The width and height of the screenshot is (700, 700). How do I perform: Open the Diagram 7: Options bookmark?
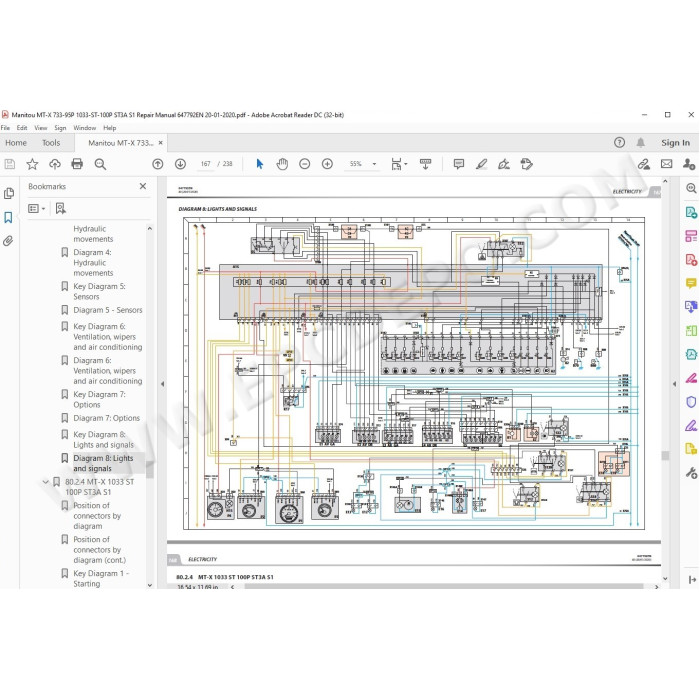click(x=106, y=418)
